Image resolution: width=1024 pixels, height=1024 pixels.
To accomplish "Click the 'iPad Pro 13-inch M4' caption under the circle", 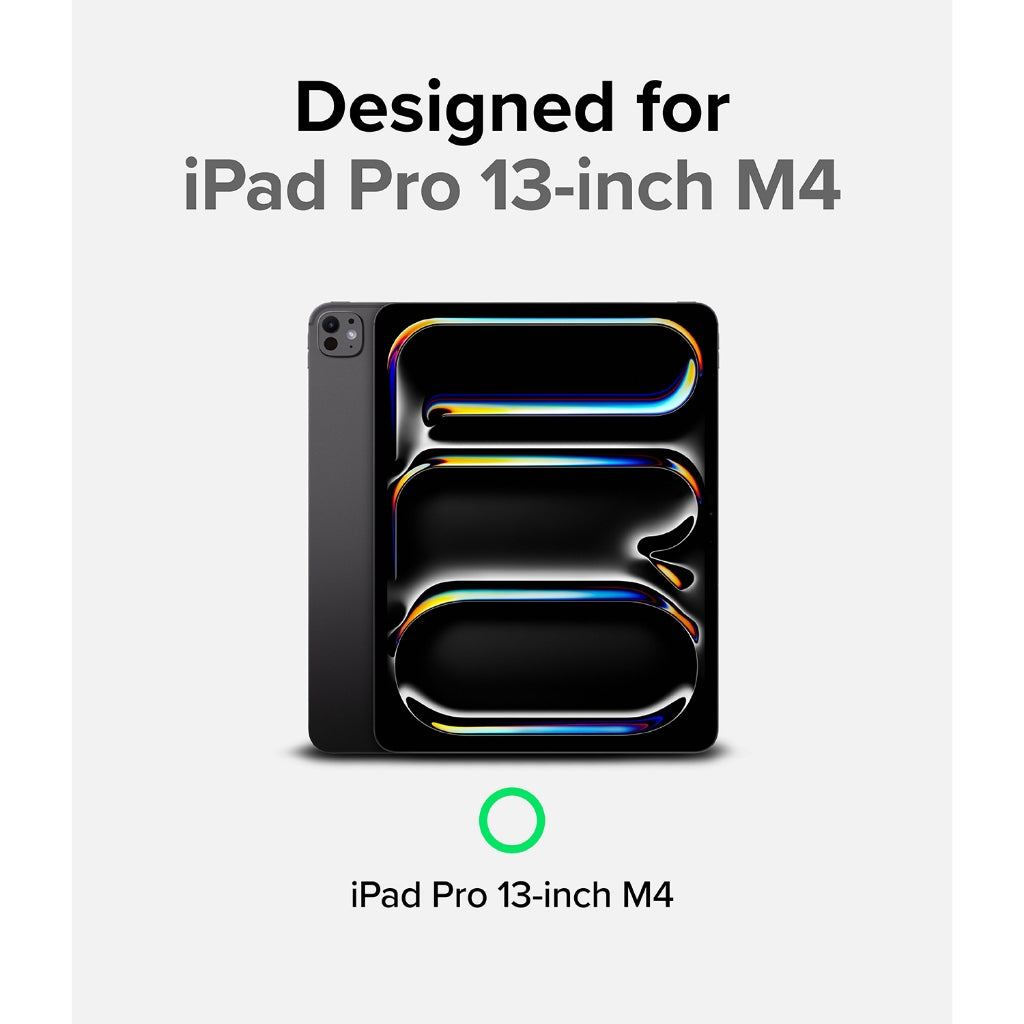I will coord(512,895).
